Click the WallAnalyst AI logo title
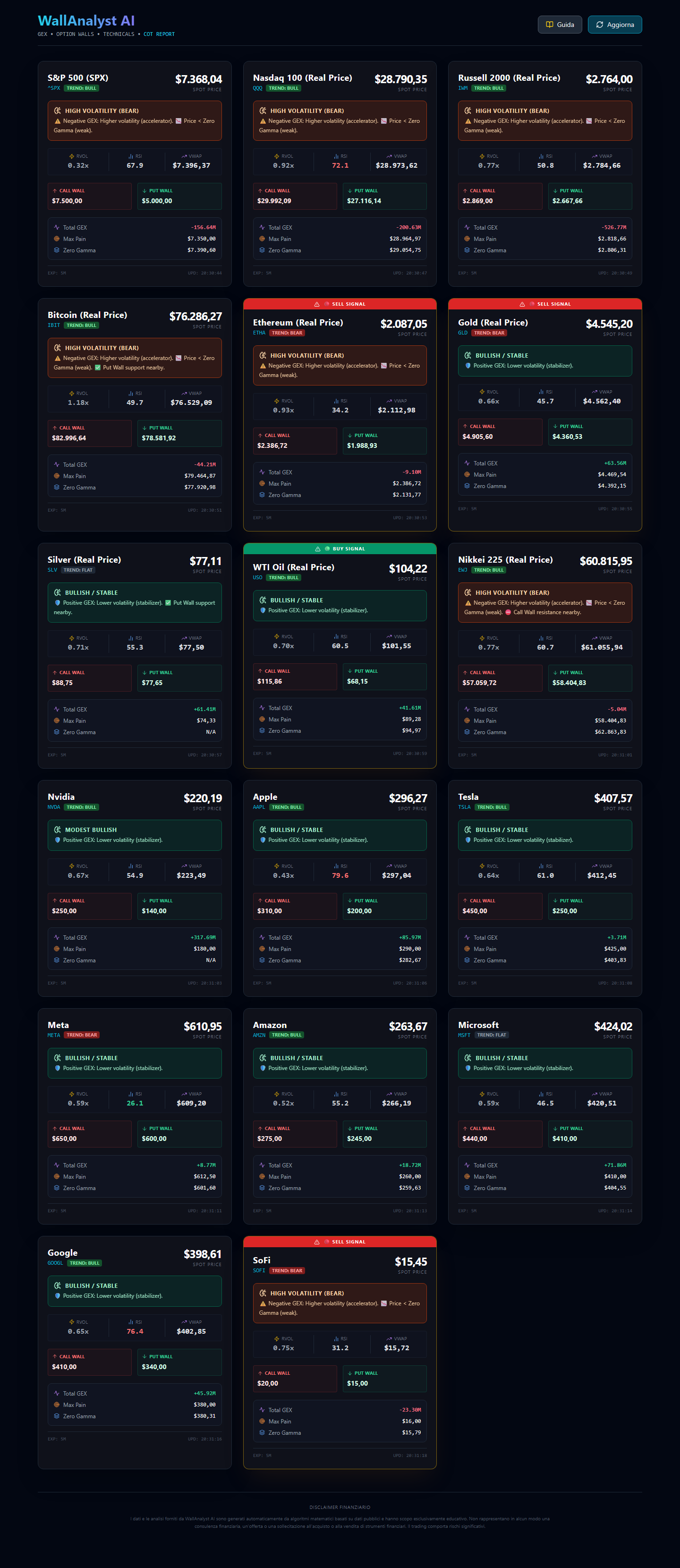This screenshot has height=1568, width=680. (x=86, y=21)
